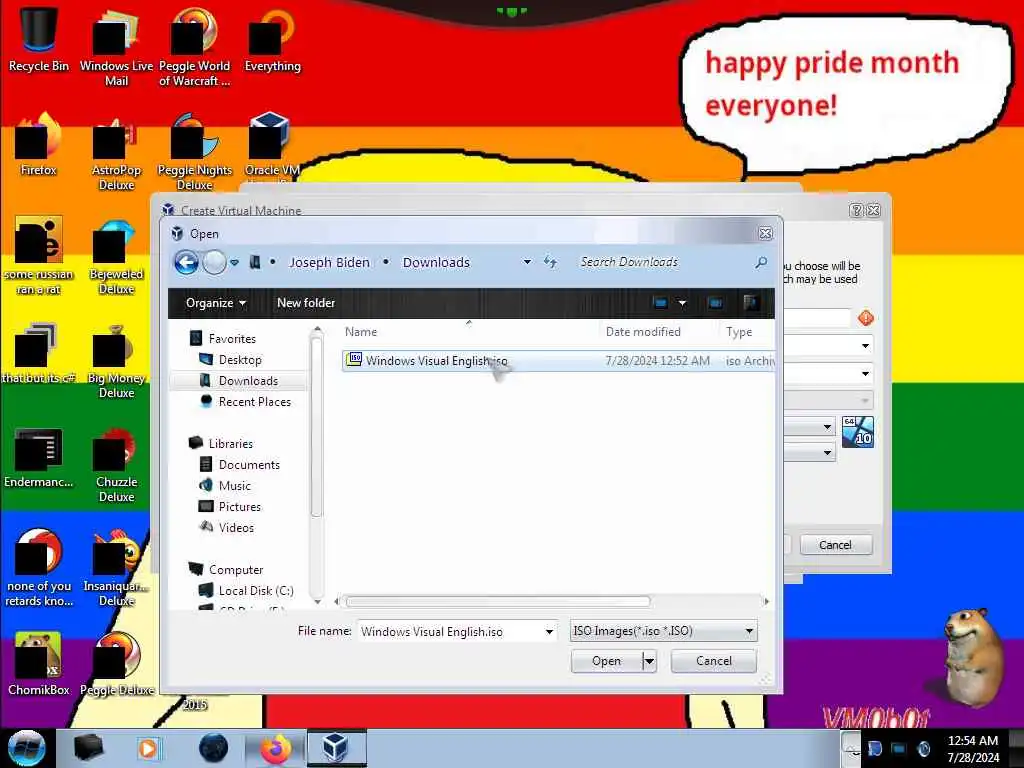Open ChomikBox desktop shortcut
The image size is (1024, 768).
point(39,664)
